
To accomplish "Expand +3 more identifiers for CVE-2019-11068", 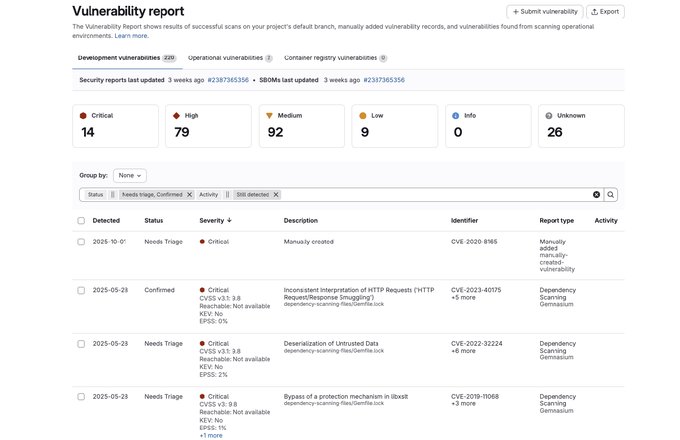I will [463, 404].
